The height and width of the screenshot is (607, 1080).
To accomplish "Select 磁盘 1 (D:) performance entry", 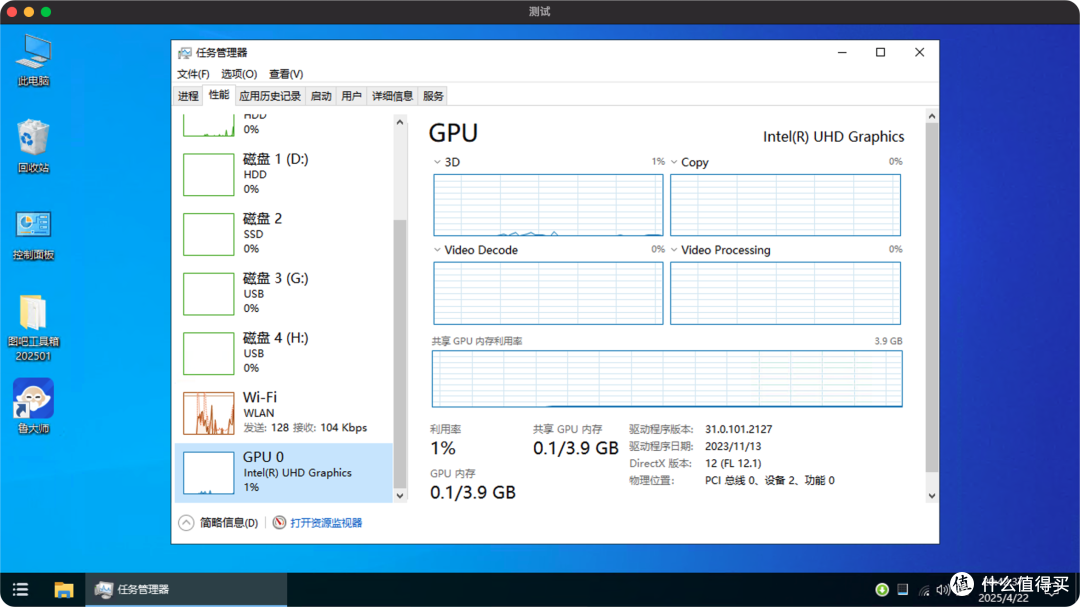I will pos(284,174).
